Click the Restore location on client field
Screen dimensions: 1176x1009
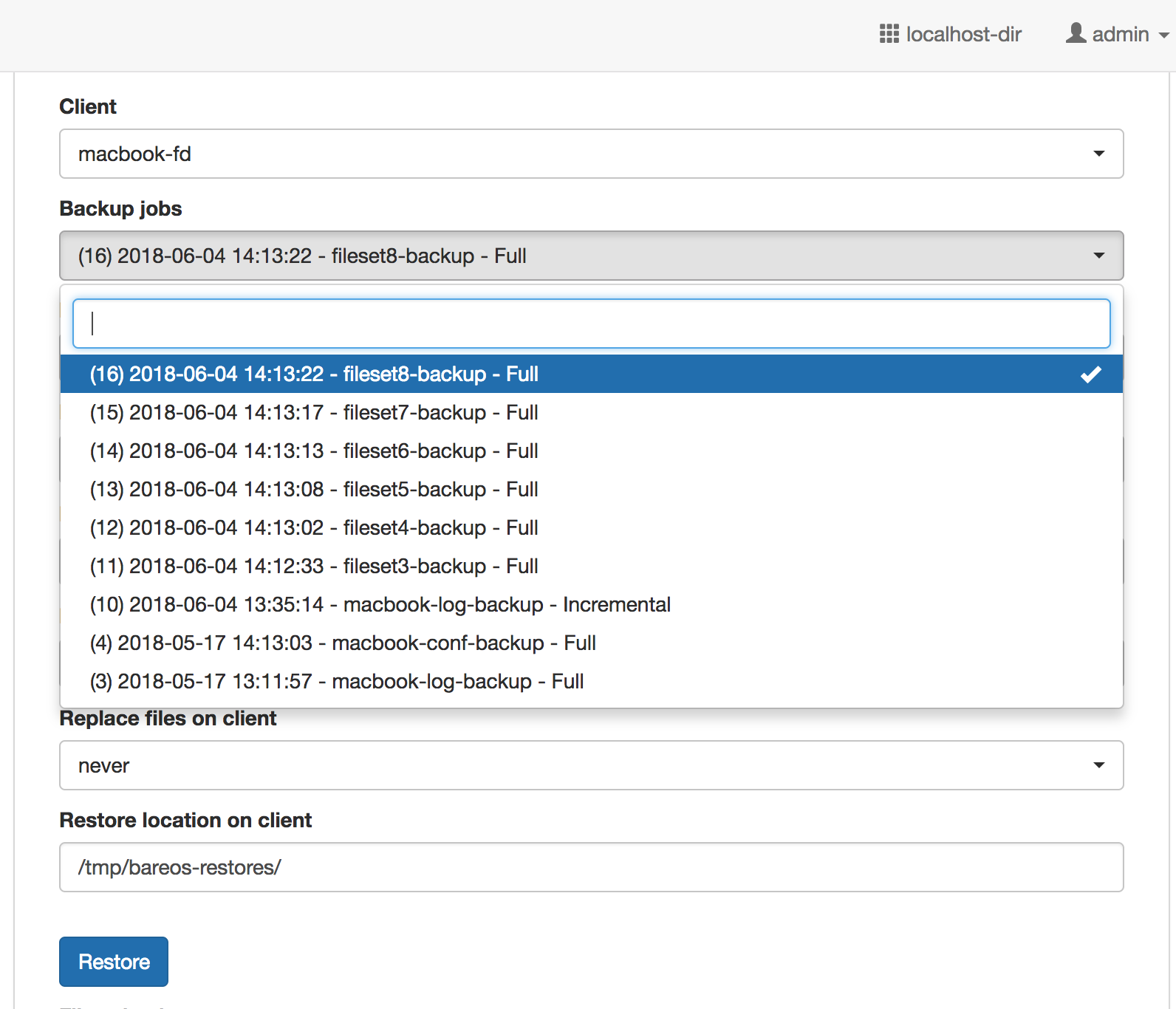pyautogui.click(x=591, y=867)
